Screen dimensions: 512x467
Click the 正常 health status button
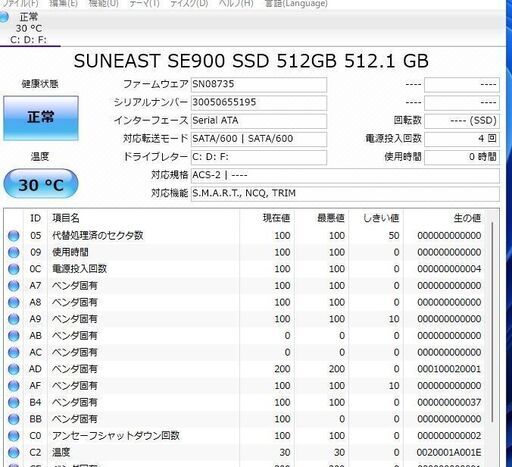pos(41,118)
